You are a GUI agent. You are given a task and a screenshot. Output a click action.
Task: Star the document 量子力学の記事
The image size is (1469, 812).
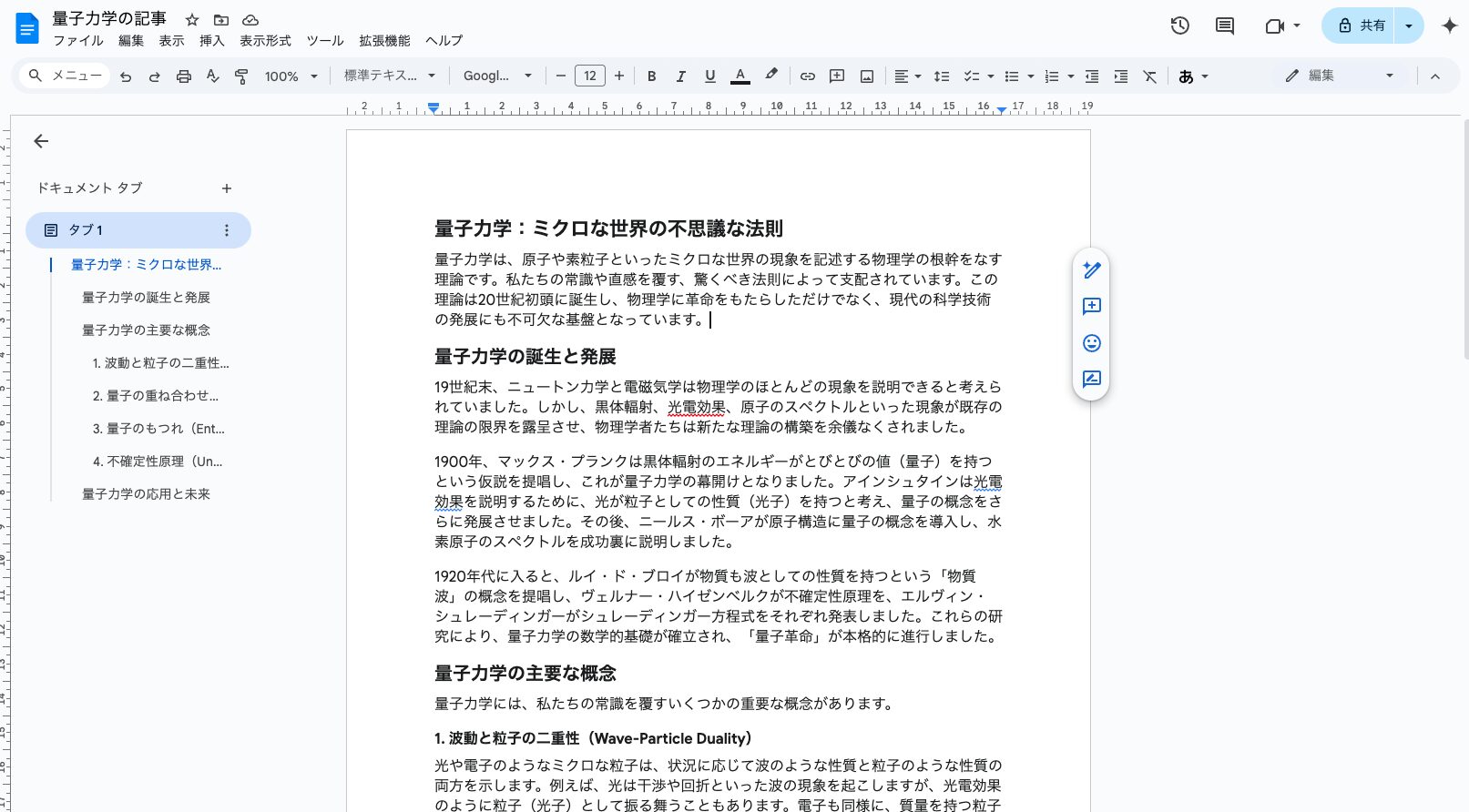[x=192, y=19]
